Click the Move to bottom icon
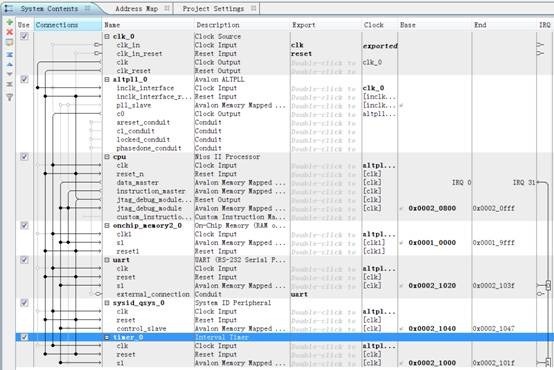 pos(10,84)
